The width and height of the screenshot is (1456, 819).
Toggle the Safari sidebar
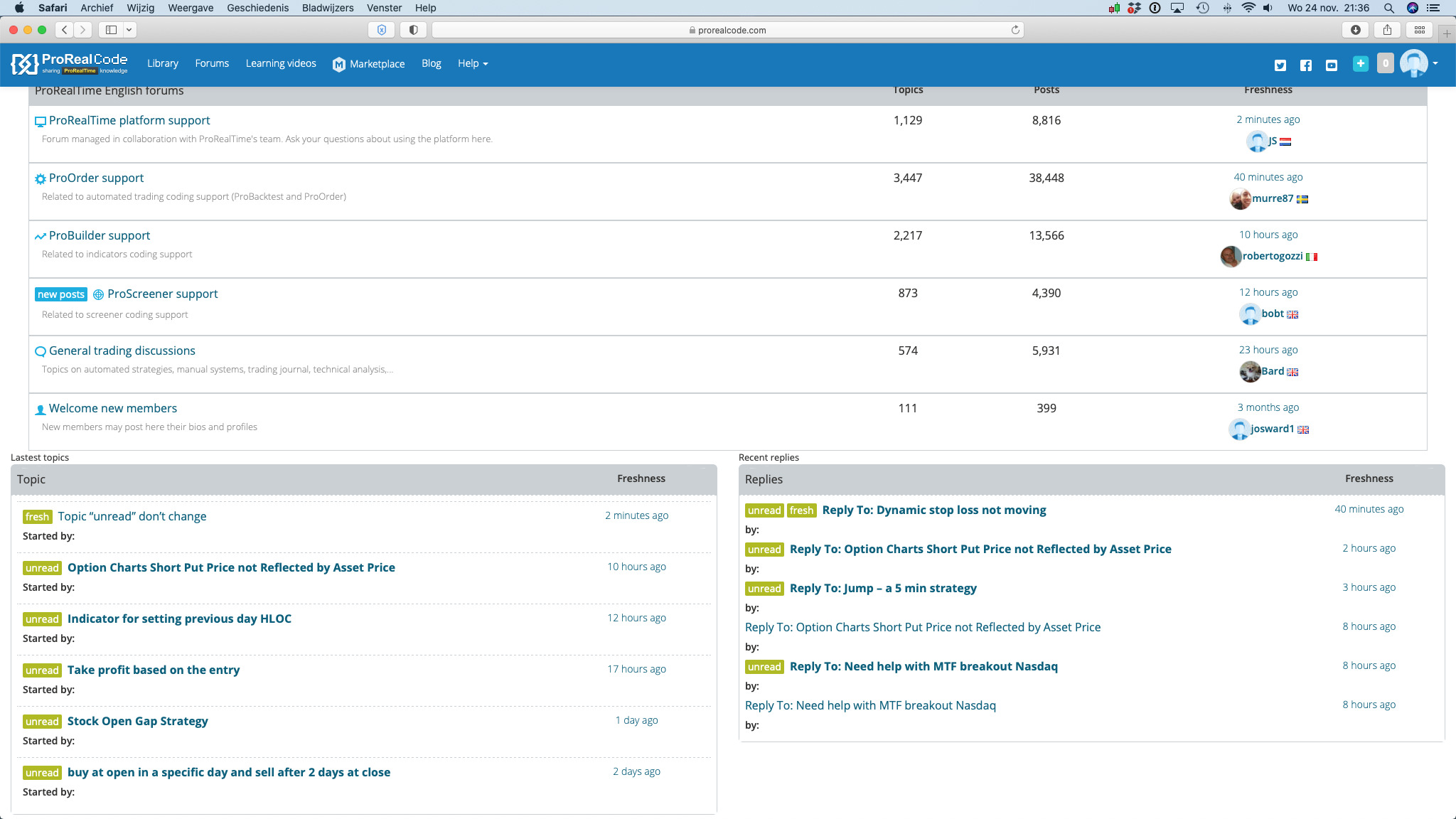[x=111, y=30]
